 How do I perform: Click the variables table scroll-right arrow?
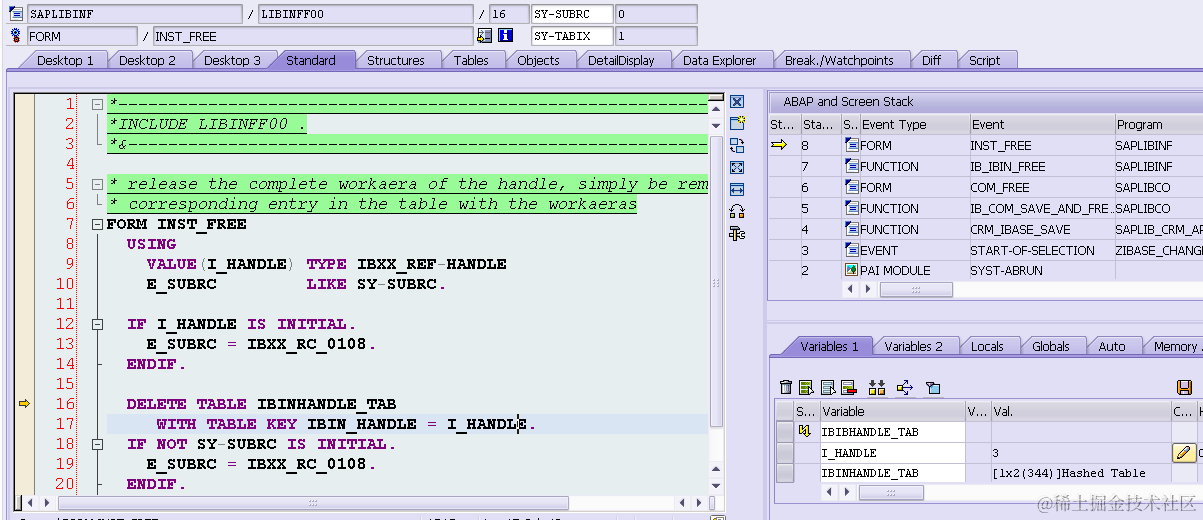click(x=849, y=492)
